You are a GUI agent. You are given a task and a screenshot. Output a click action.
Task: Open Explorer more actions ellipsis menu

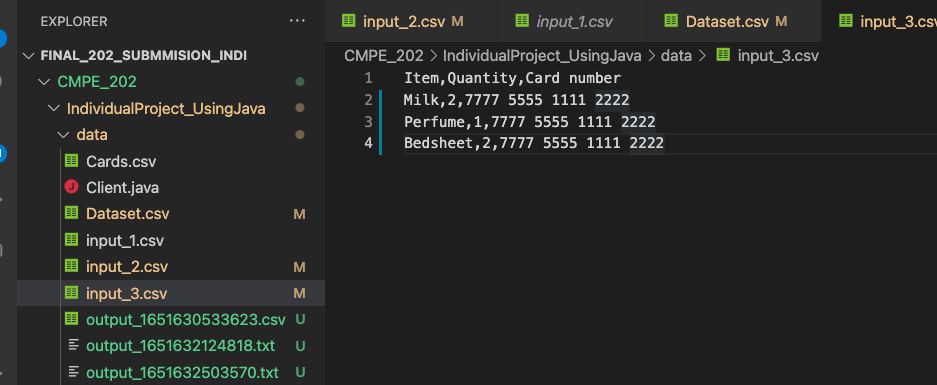tap(297, 22)
